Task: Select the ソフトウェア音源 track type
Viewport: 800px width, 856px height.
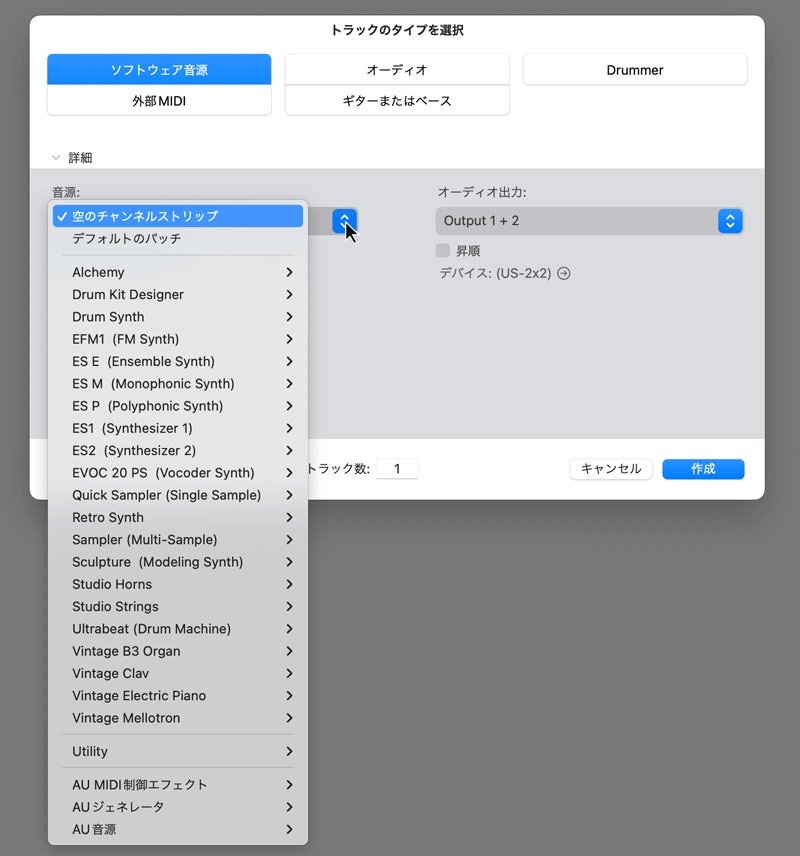Action: click(159, 70)
